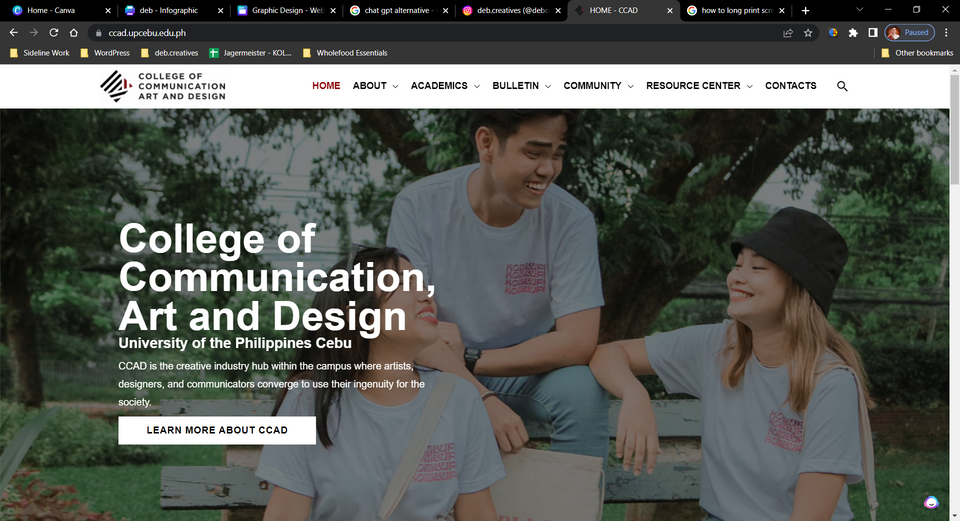Click the page vertical scrollbar thumb
Image resolution: width=960 pixels, height=521 pixels.
954,130
